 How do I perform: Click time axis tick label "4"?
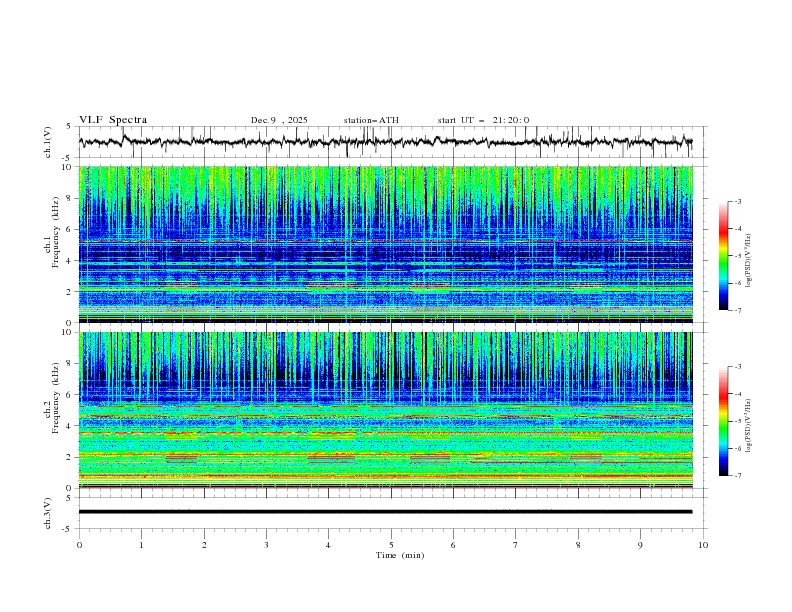click(329, 545)
